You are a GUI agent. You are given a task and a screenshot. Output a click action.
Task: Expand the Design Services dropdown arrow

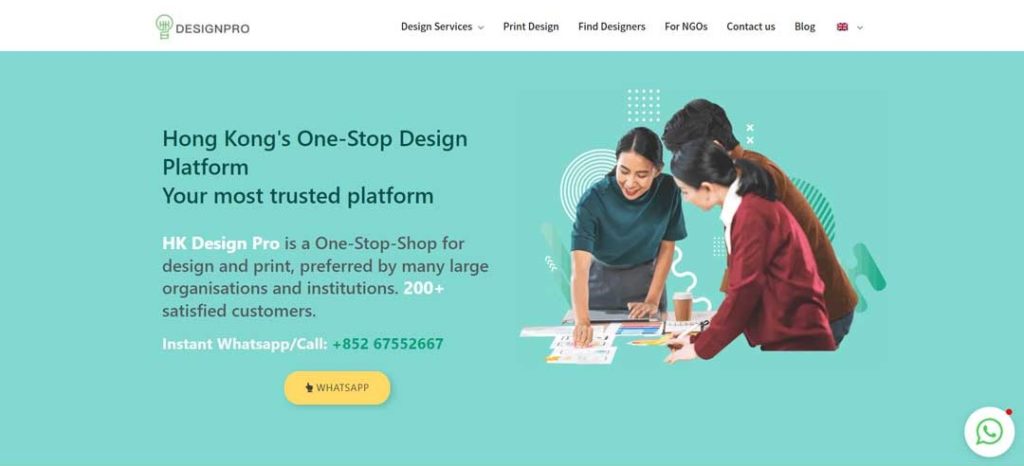[x=481, y=27]
